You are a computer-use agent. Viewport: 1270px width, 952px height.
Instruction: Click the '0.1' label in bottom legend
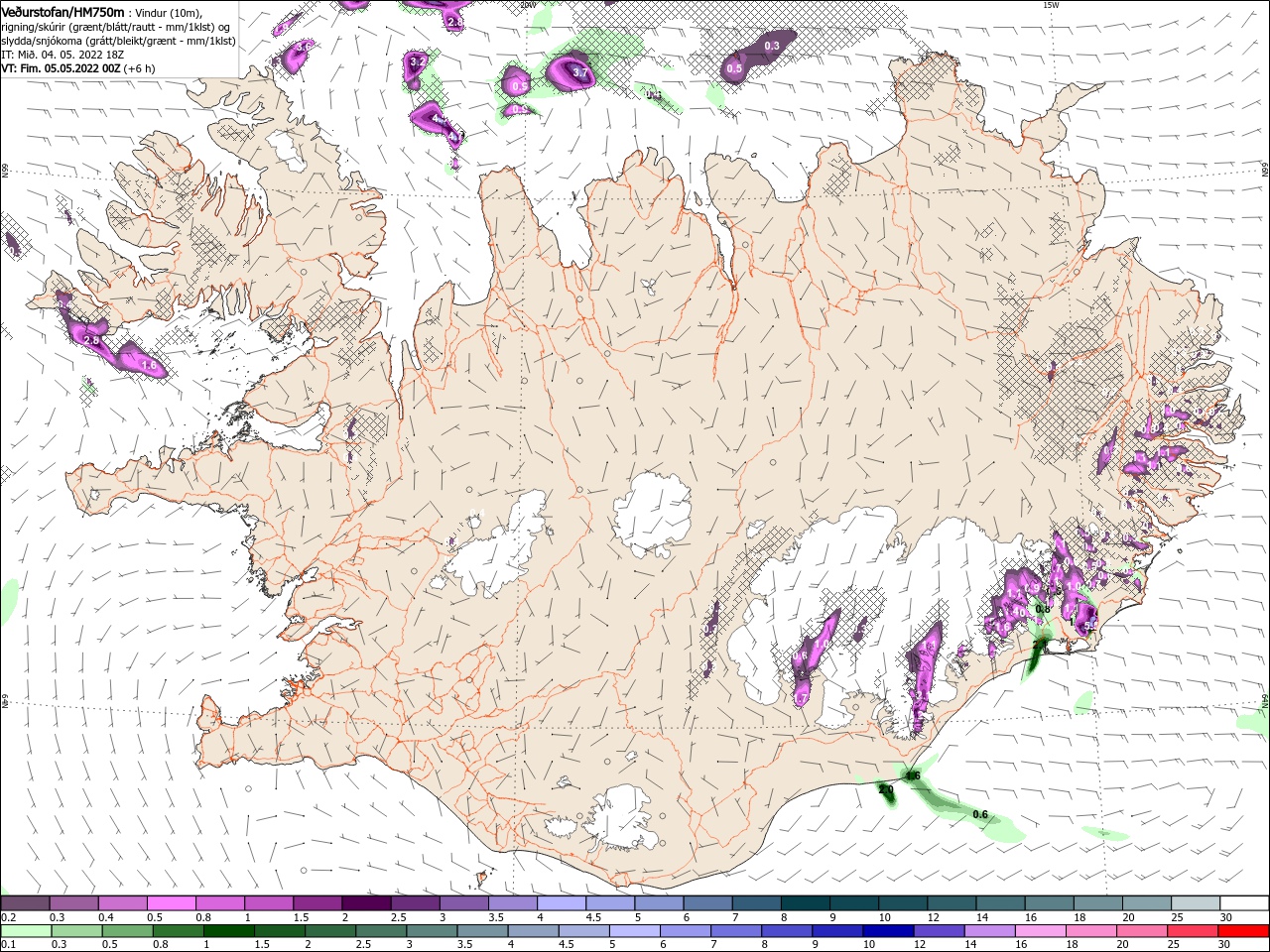8,945
